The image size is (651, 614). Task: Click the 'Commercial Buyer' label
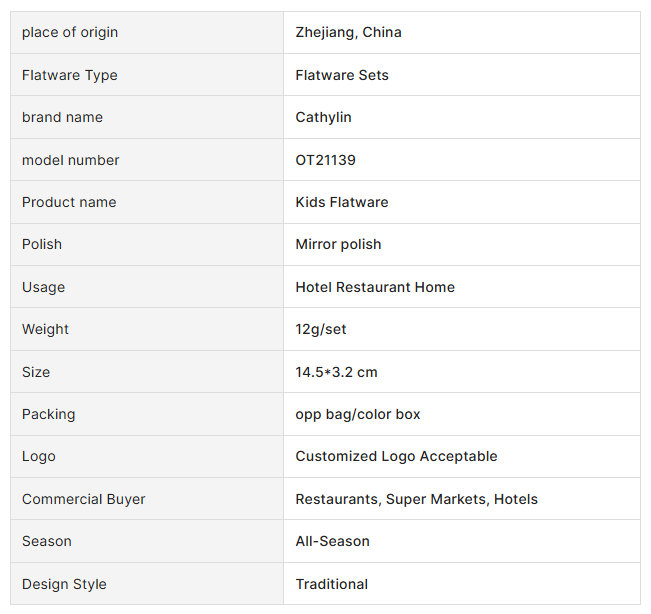point(84,499)
